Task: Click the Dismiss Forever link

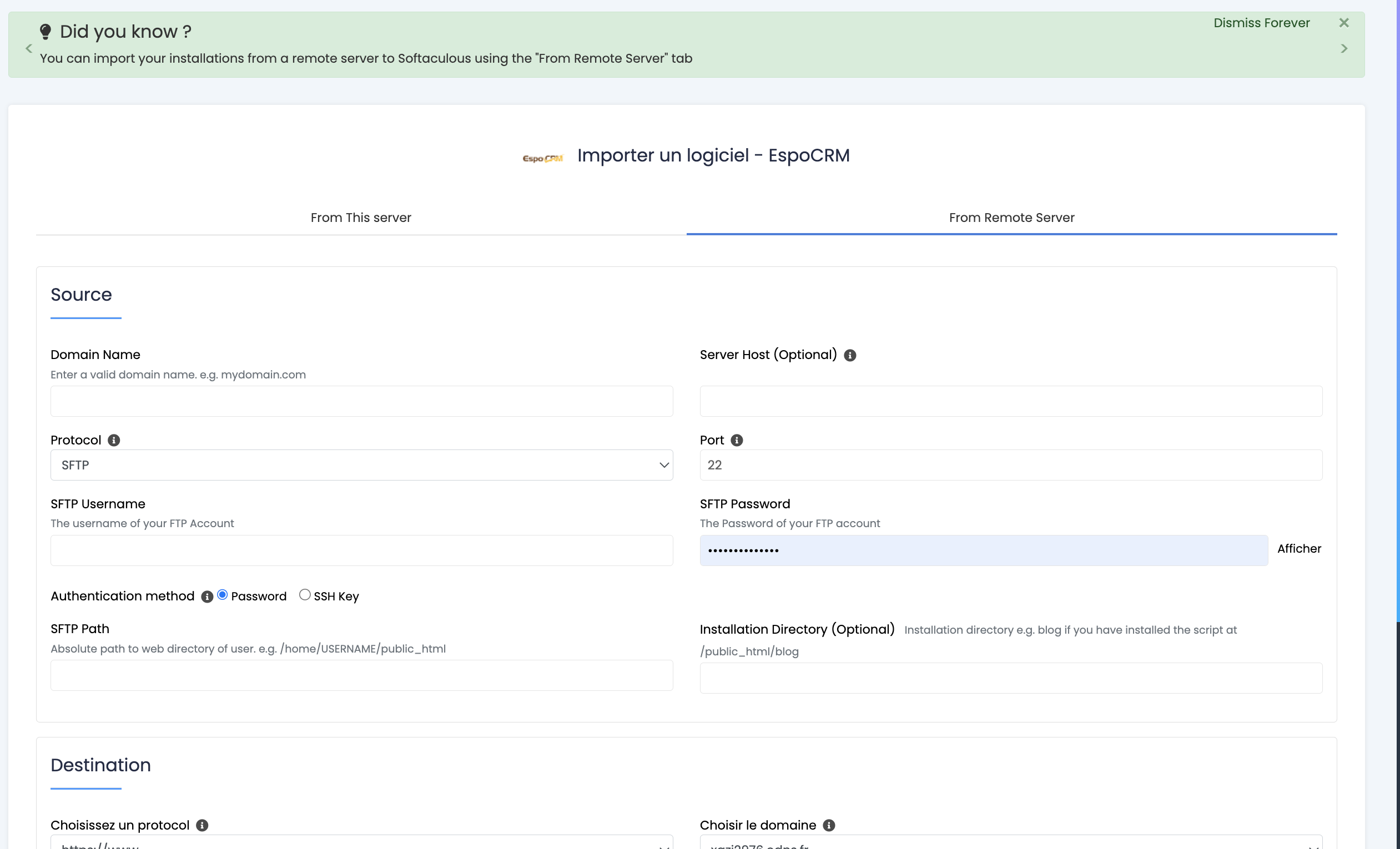Action: (1261, 23)
